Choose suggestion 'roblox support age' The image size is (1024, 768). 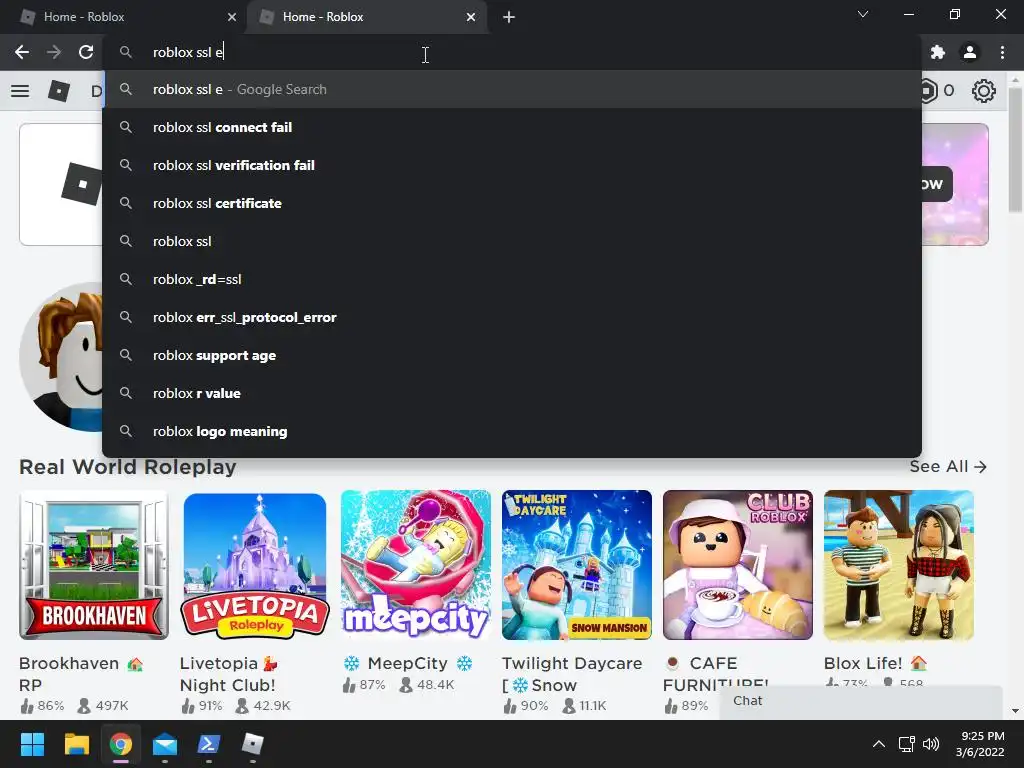click(512, 355)
